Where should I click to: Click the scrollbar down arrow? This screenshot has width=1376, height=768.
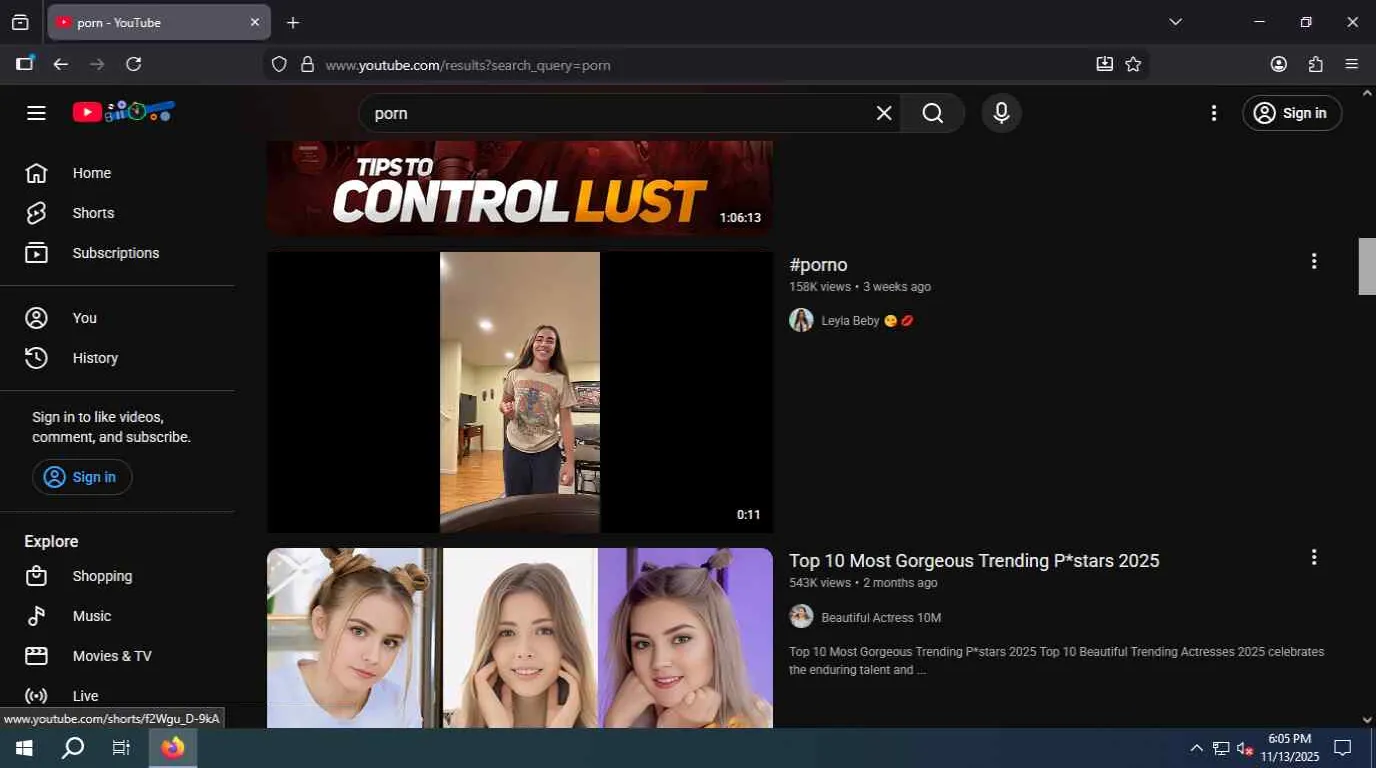(1367, 719)
